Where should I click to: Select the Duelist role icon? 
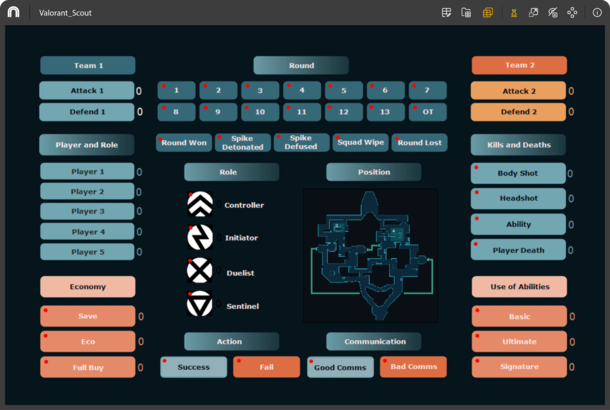pyautogui.click(x=200, y=270)
